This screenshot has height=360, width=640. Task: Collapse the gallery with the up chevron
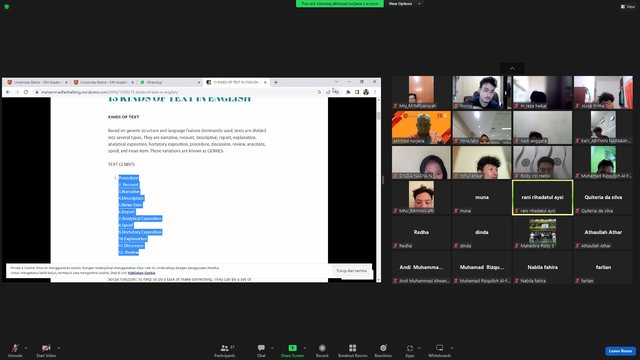pos(512,68)
